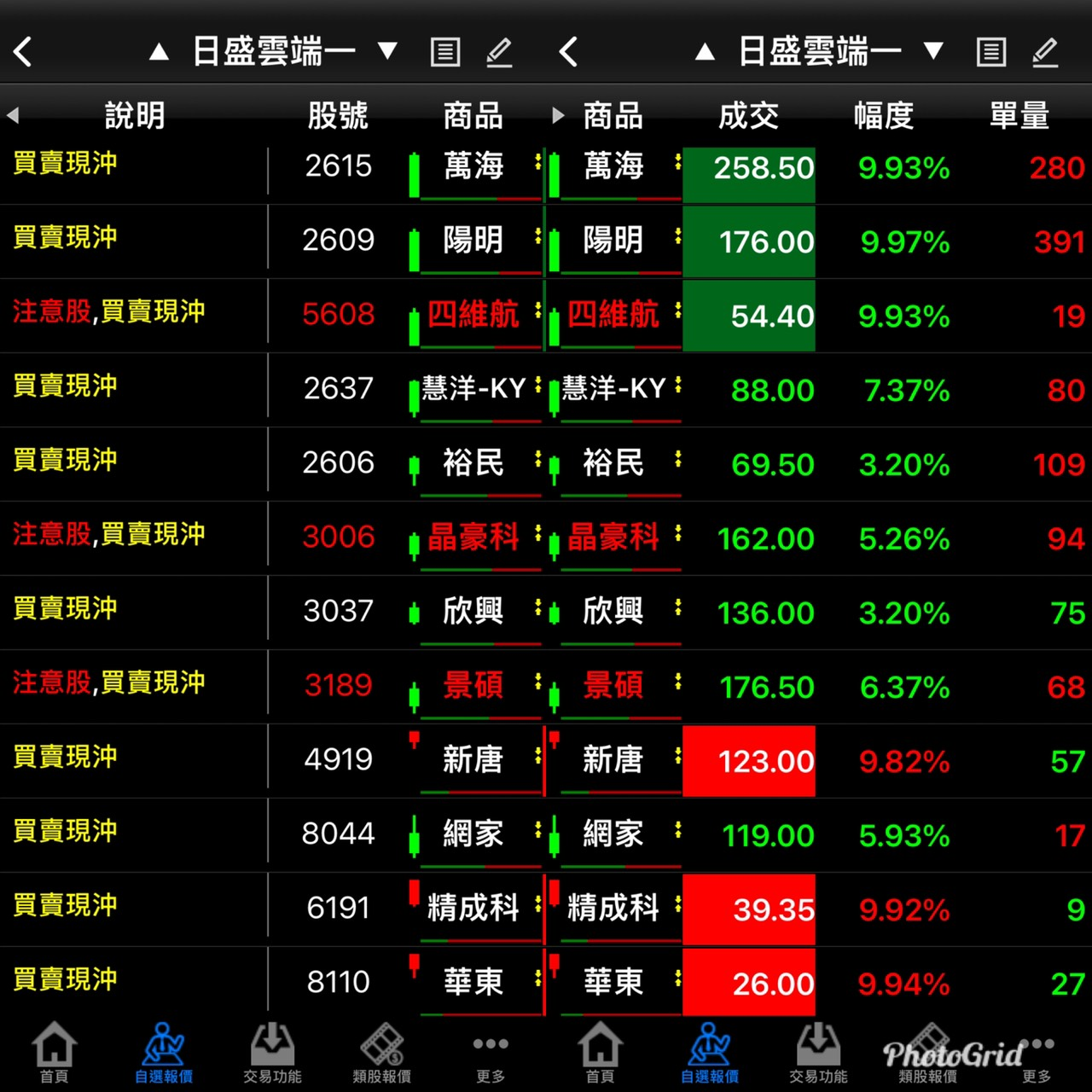The height and width of the screenshot is (1092, 1092).
Task: Go back using right panel back arrow
Action: [569, 52]
